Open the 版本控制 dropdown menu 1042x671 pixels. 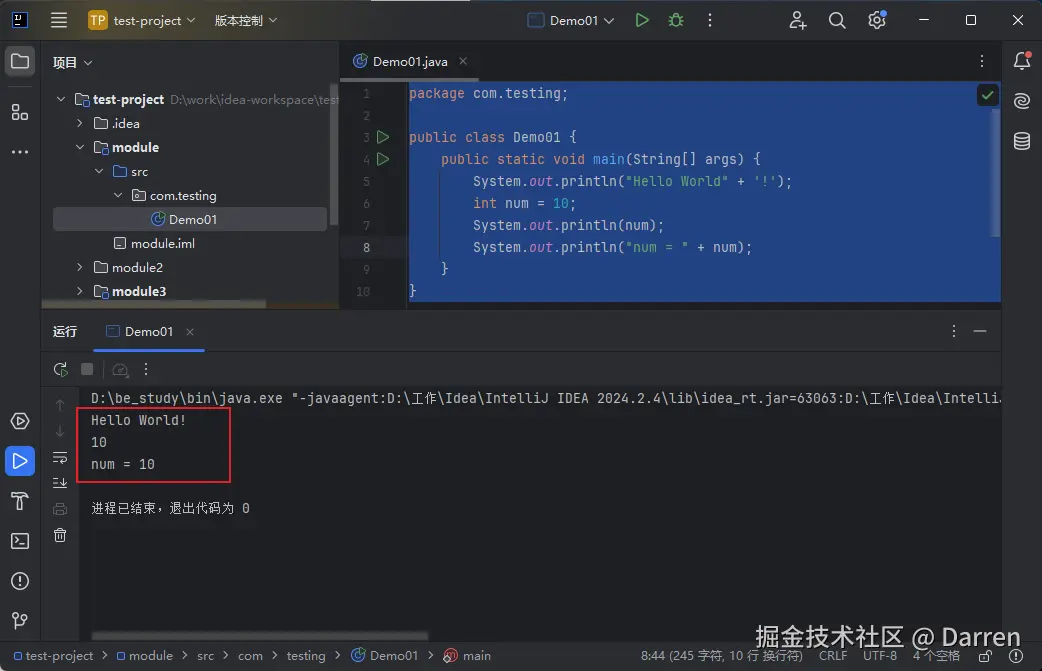point(245,21)
